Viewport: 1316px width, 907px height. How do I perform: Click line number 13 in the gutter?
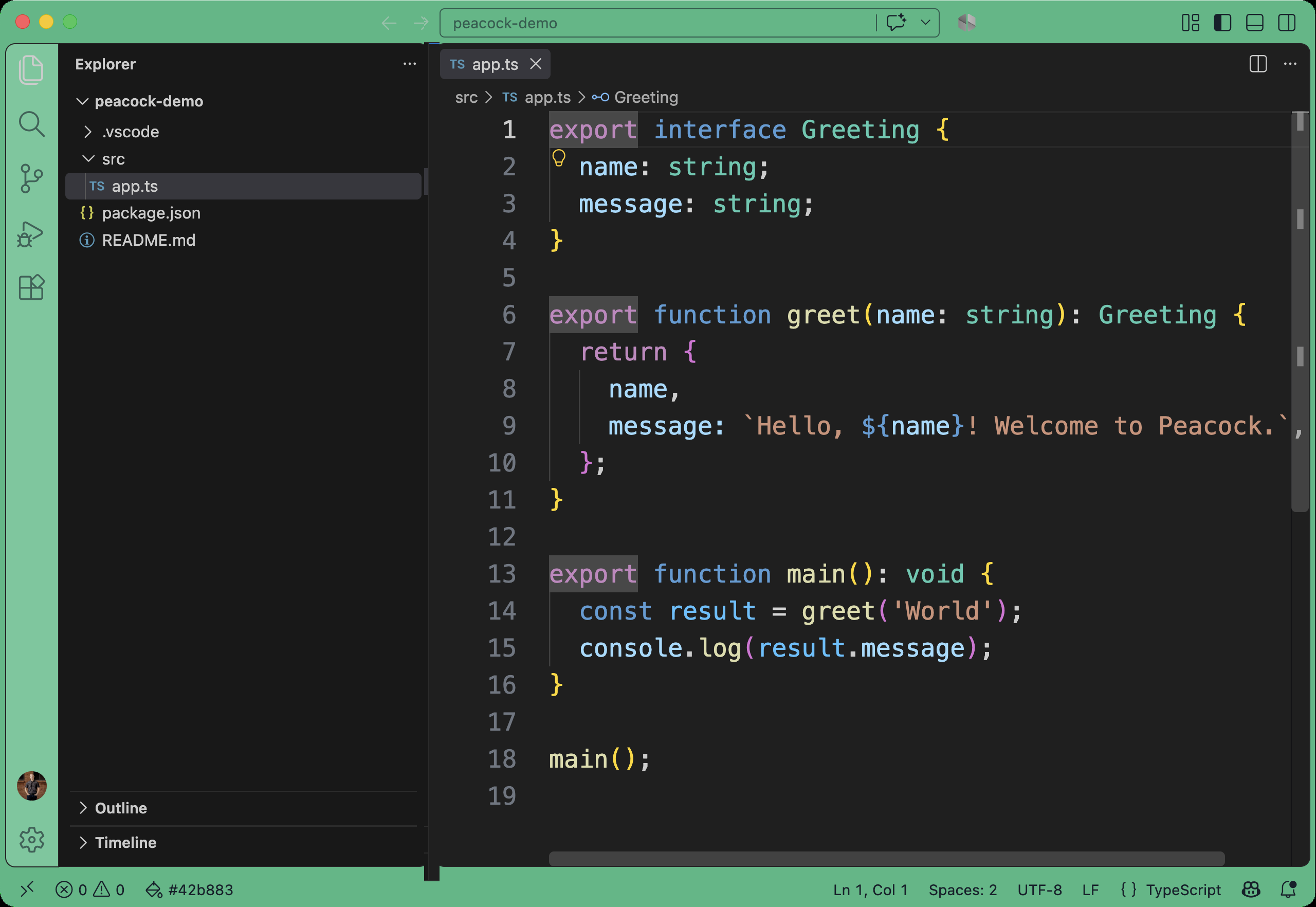coord(502,574)
